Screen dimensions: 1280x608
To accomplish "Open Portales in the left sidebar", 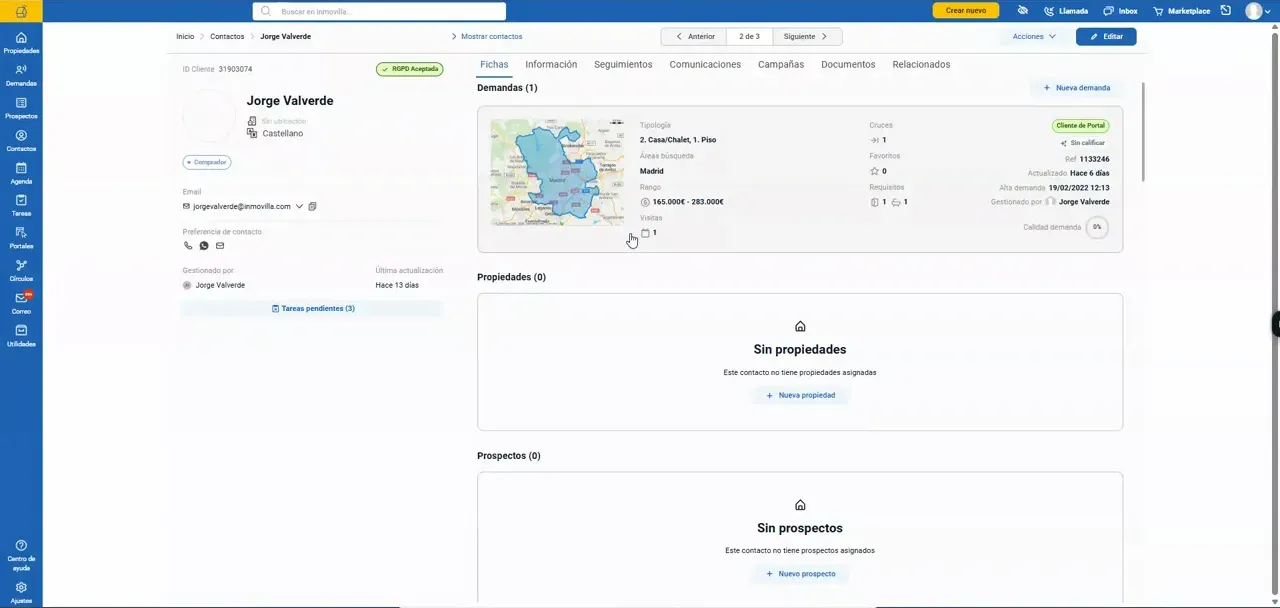I will click(21, 238).
